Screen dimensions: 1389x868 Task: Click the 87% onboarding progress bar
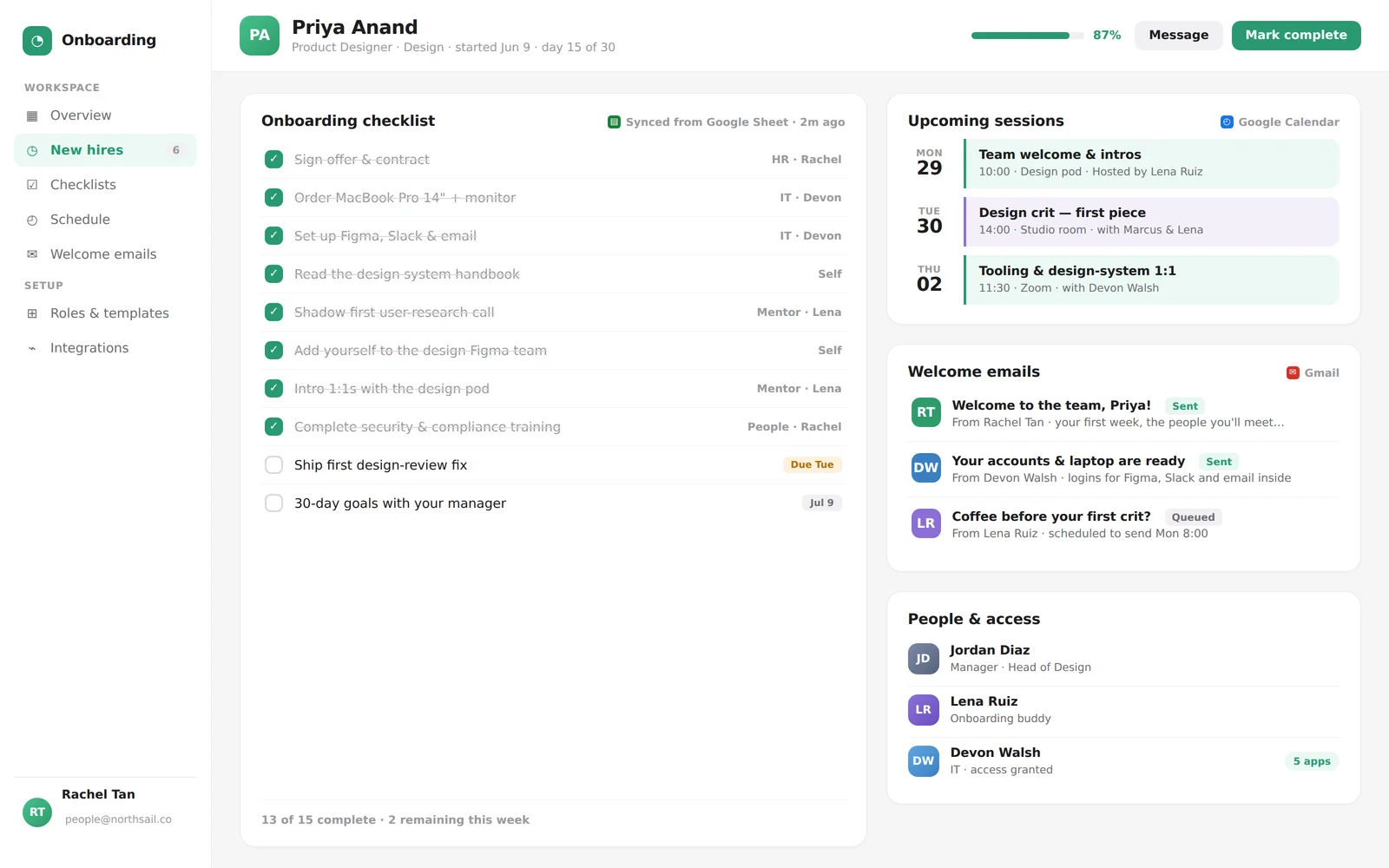tap(1027, 36)
